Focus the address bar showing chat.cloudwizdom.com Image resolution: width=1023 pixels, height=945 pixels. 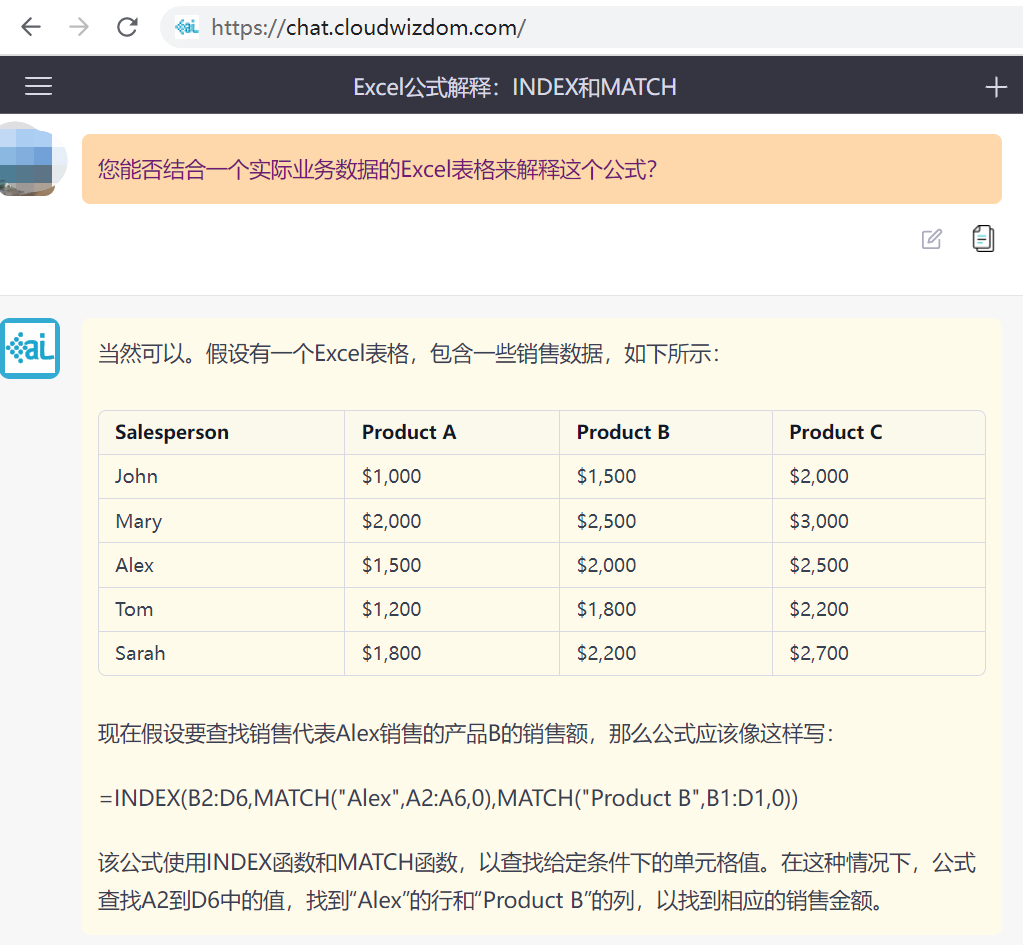click(x=591, y=27)
